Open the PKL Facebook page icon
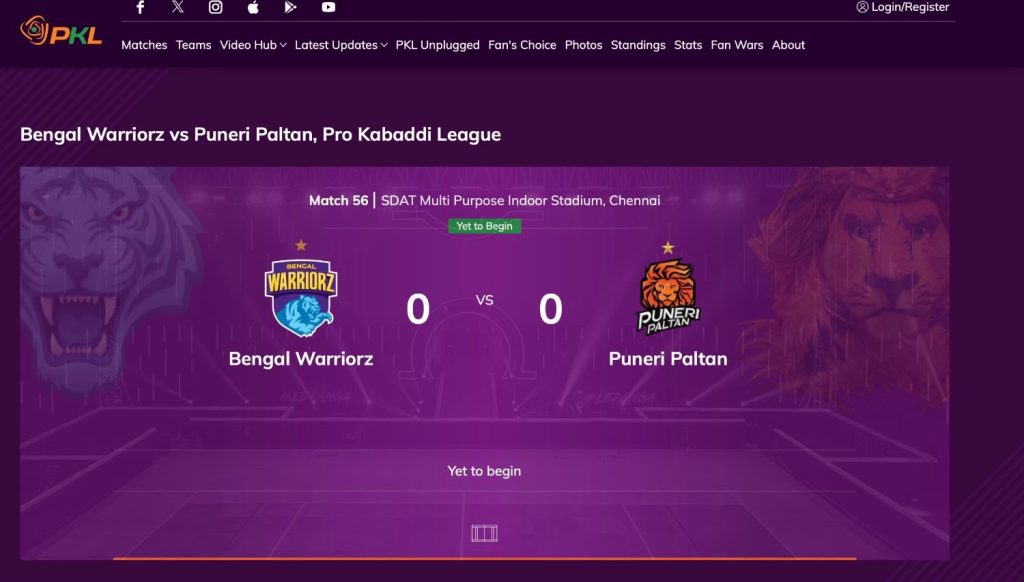Viewport: 1024px width, 582px height. click(140, 7)
